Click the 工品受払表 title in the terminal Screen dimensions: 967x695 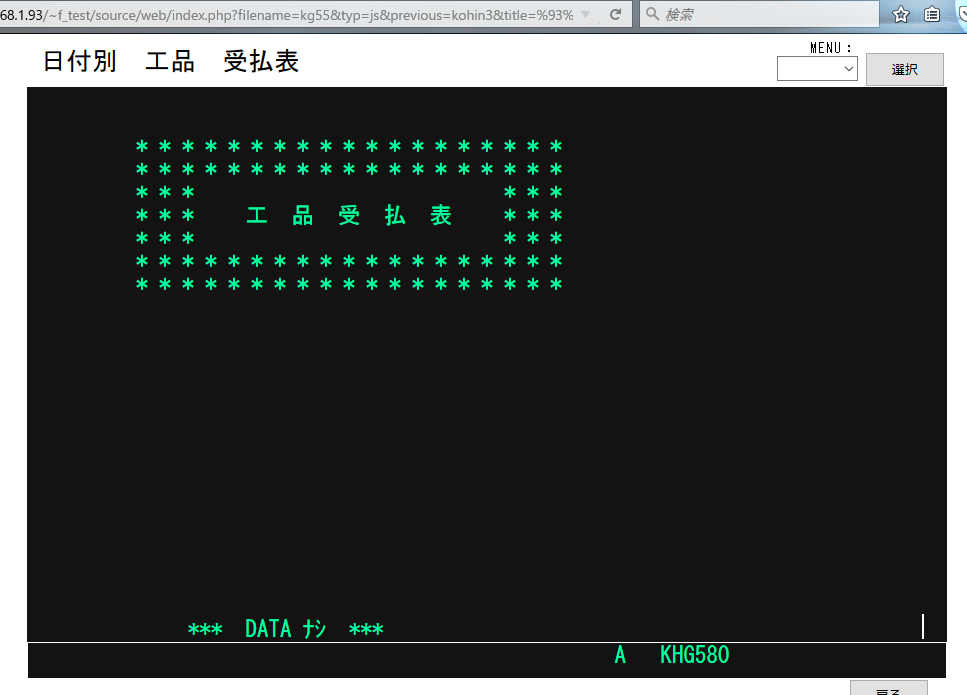[x=349, y=216]
